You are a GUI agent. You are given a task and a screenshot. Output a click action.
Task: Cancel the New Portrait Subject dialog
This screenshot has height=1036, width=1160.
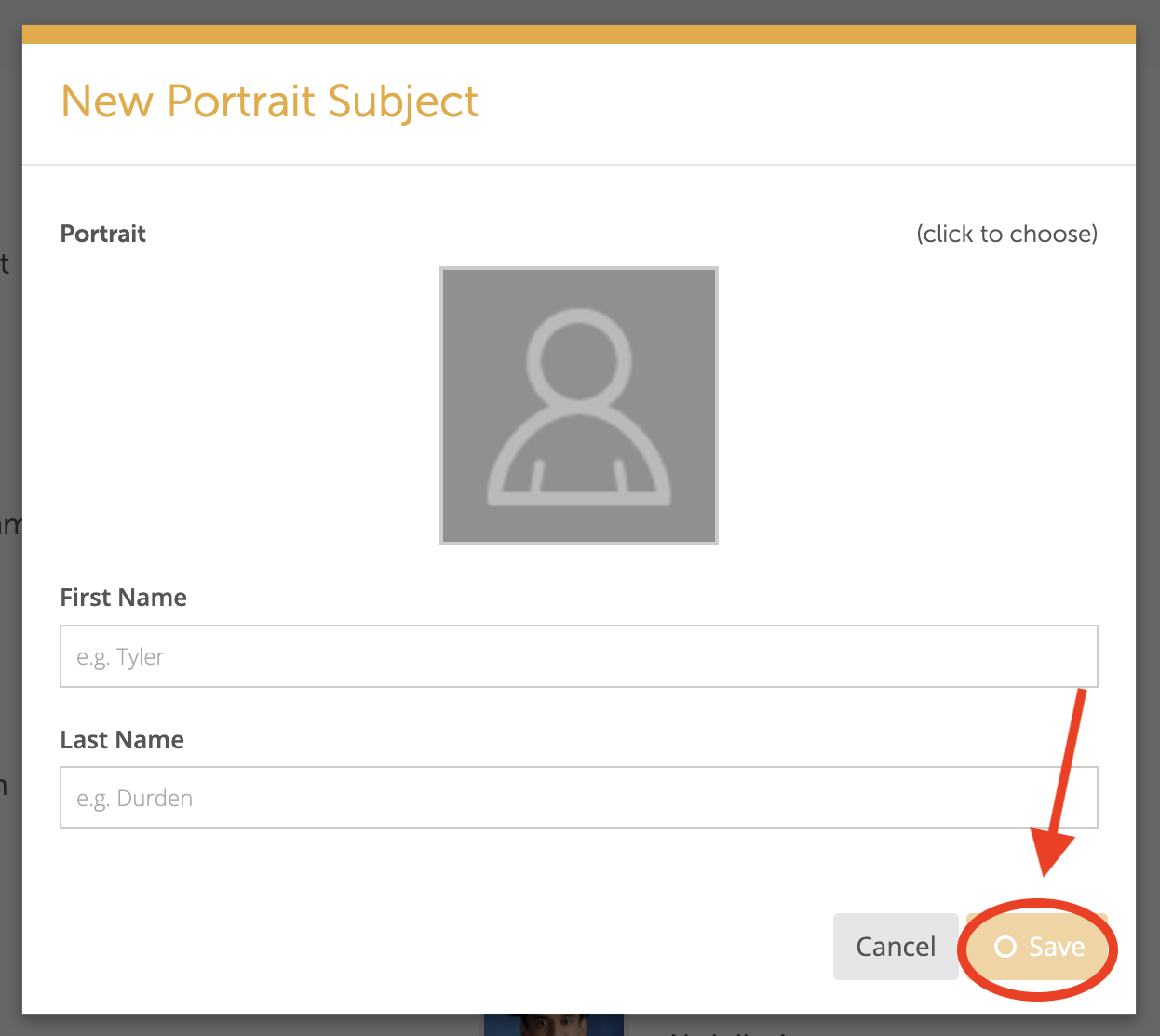(896, 947)
